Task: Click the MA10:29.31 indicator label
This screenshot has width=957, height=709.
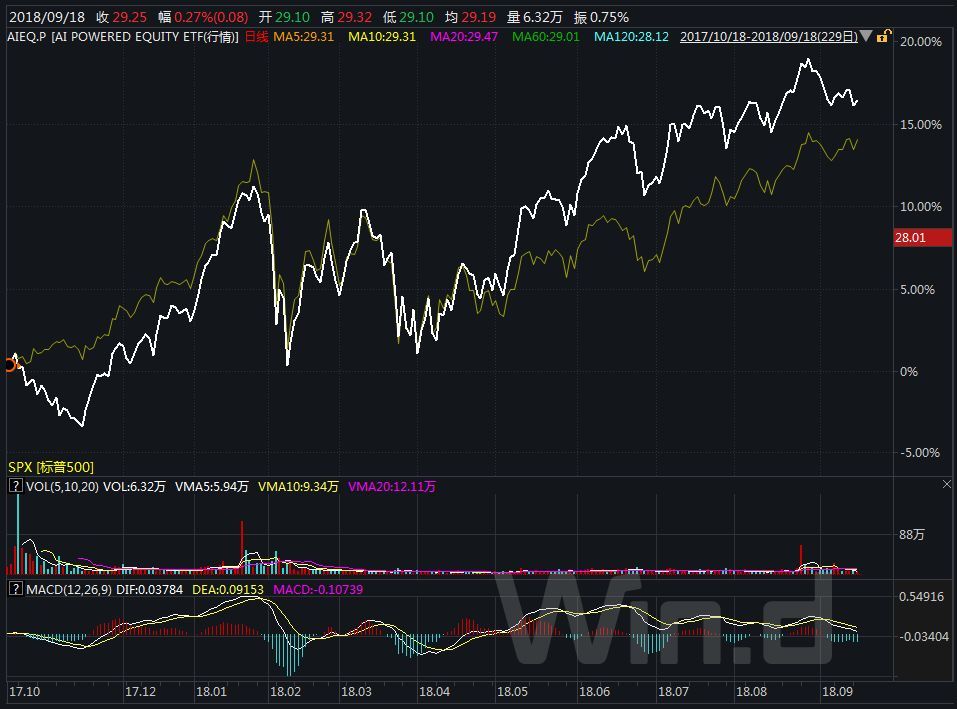Action: click(x=381, y=37)
